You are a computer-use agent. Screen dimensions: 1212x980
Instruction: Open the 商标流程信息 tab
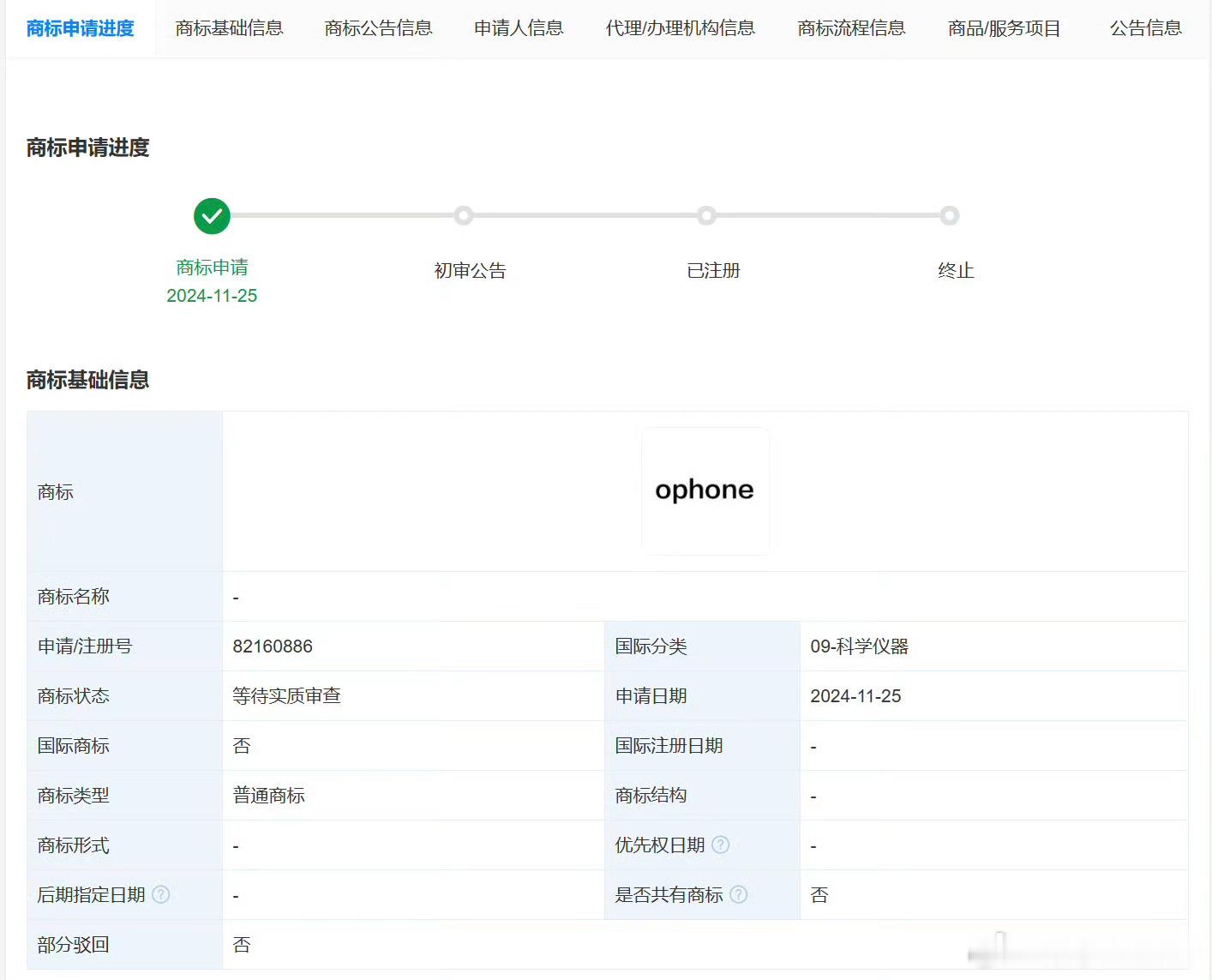point(851,28)
